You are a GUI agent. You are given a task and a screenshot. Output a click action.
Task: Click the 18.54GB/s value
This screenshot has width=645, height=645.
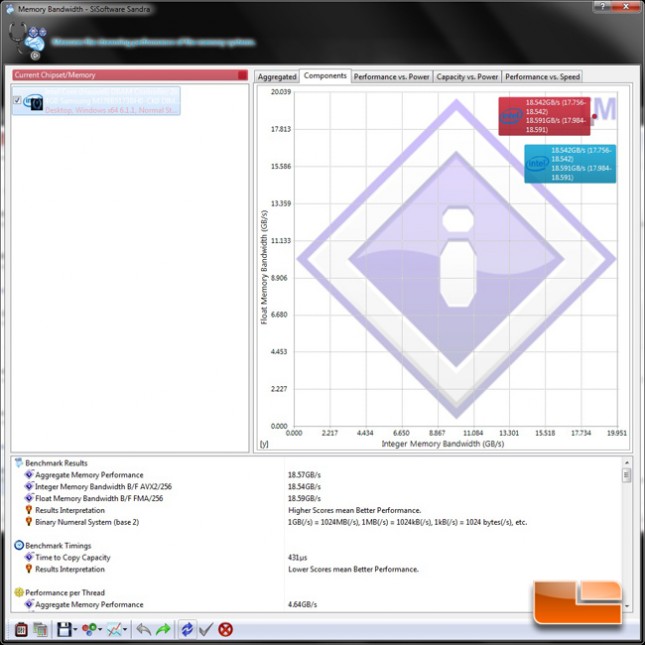304,487
